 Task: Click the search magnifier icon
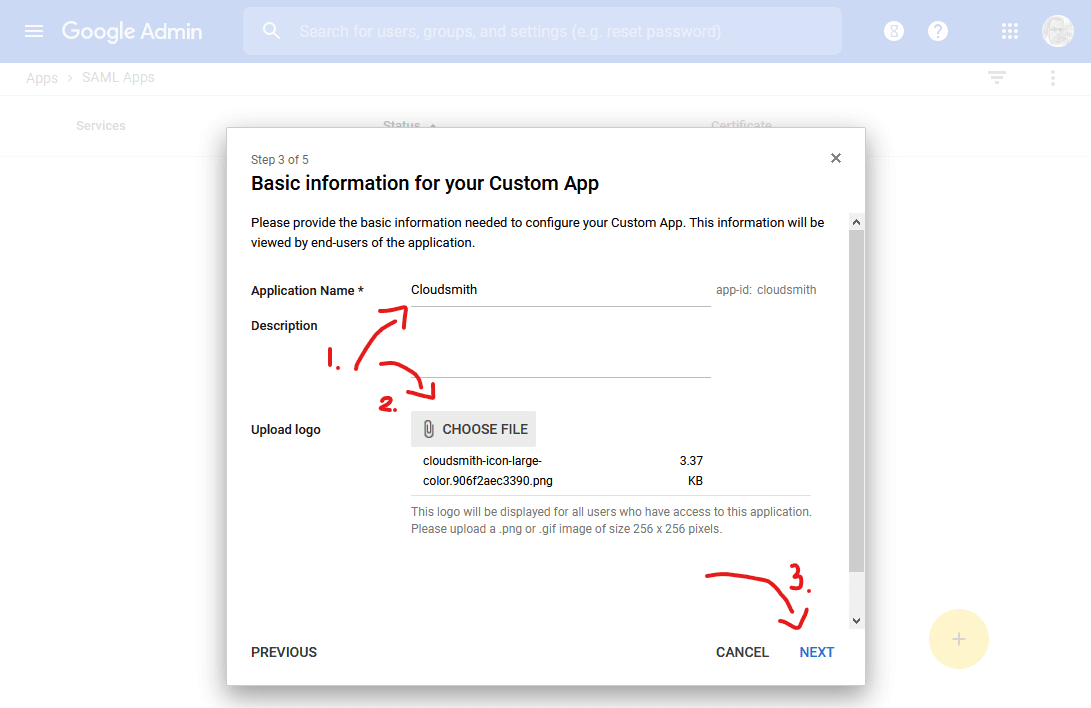pos(271,31)
